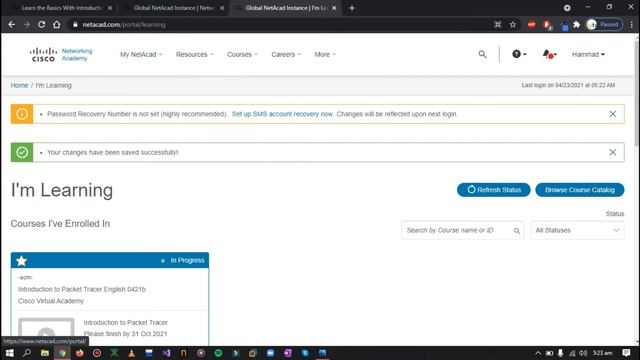
Task: Bookmark this page with star icon
Action: click(x=513, y=24)
